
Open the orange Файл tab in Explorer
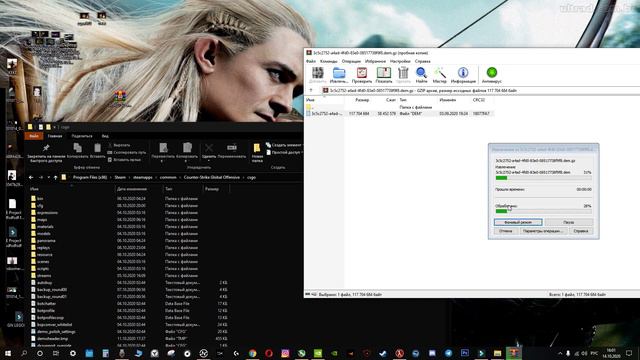tap(34, 136)
